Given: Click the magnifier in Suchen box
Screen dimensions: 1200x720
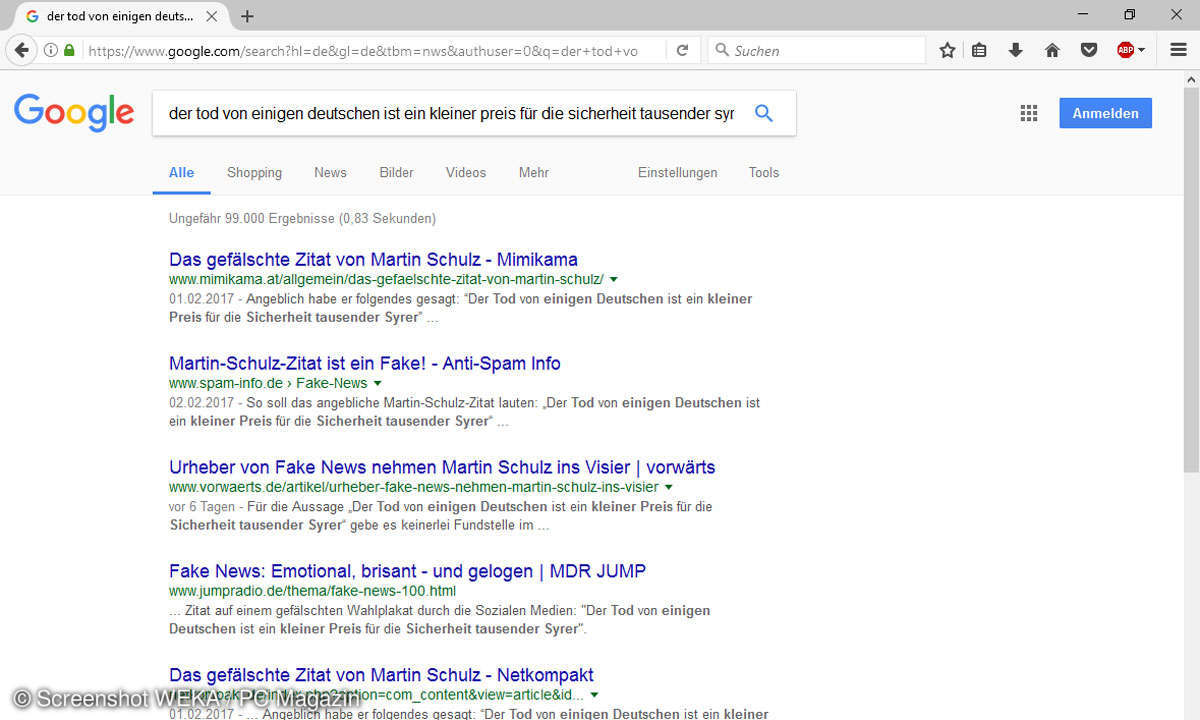Looking at the screenshot, I should (x=721, y=50).
